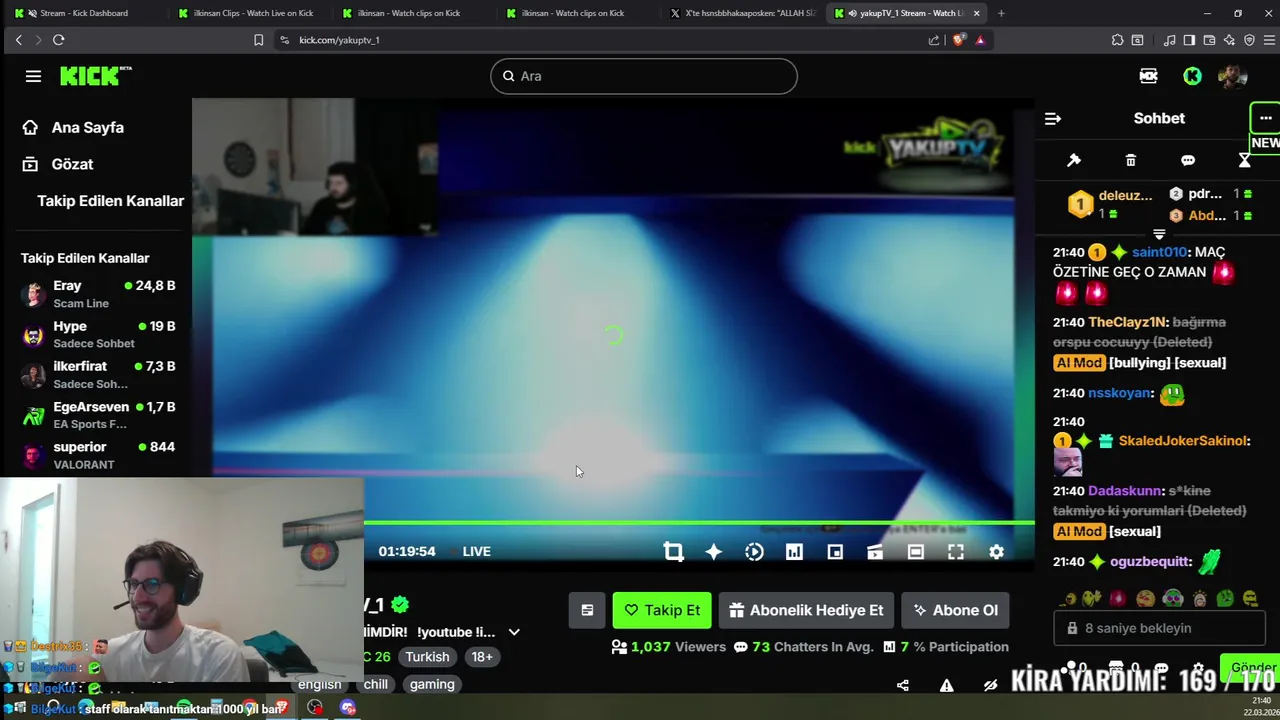This screenshot has width=1280, height=720.
Task: Click the chill tag
Action: click(376, 684)
